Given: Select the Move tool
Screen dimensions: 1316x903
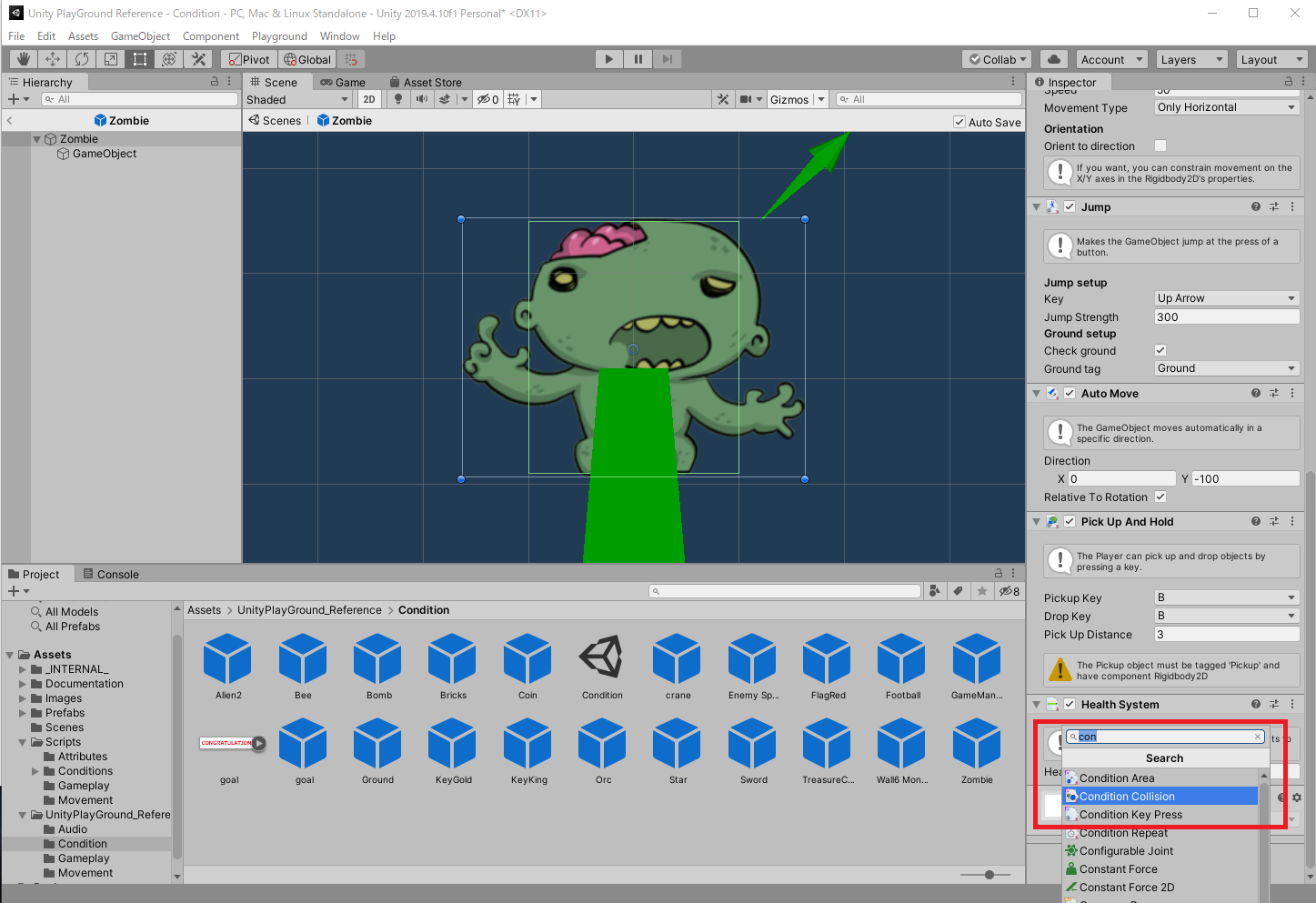Looking at the screenshot, I should click(53, 59).
